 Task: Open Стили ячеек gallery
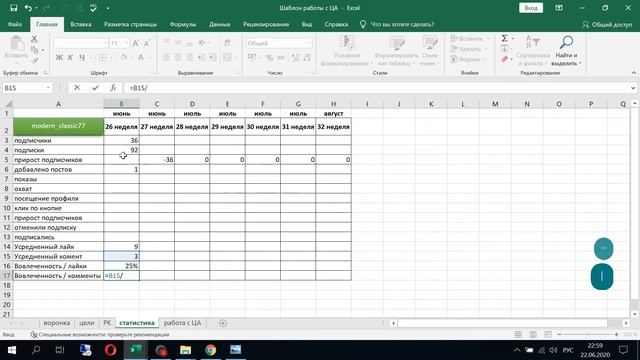[429, 51]
